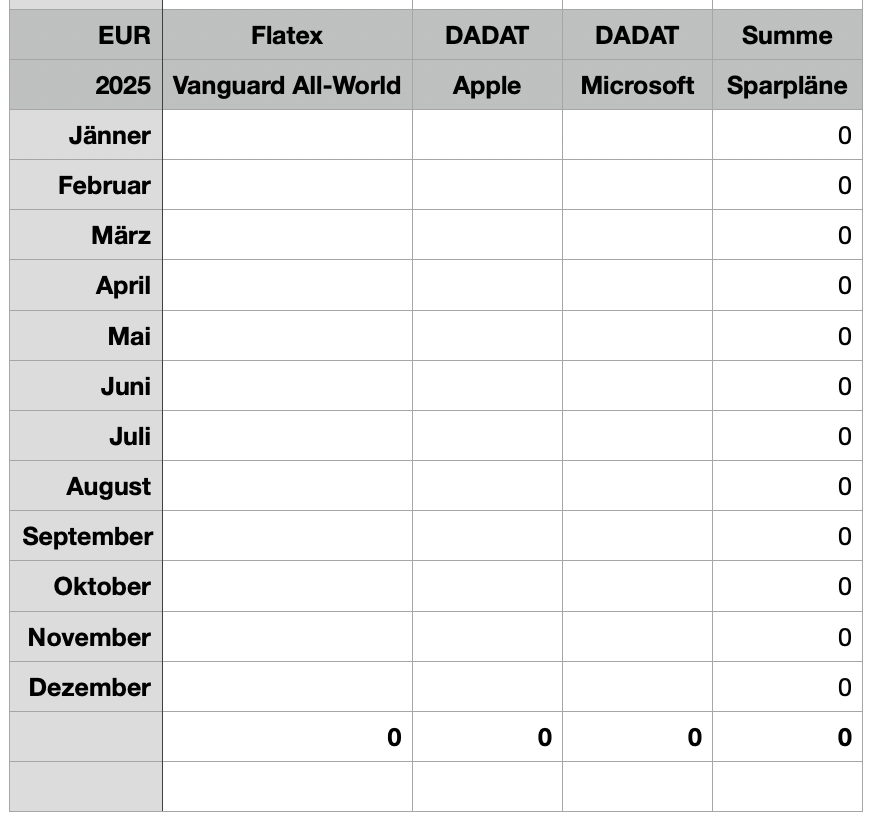Screen dimensions: 876x828
Task: Click the Microsoft cell for April
Action: click(x=637, y=285)
